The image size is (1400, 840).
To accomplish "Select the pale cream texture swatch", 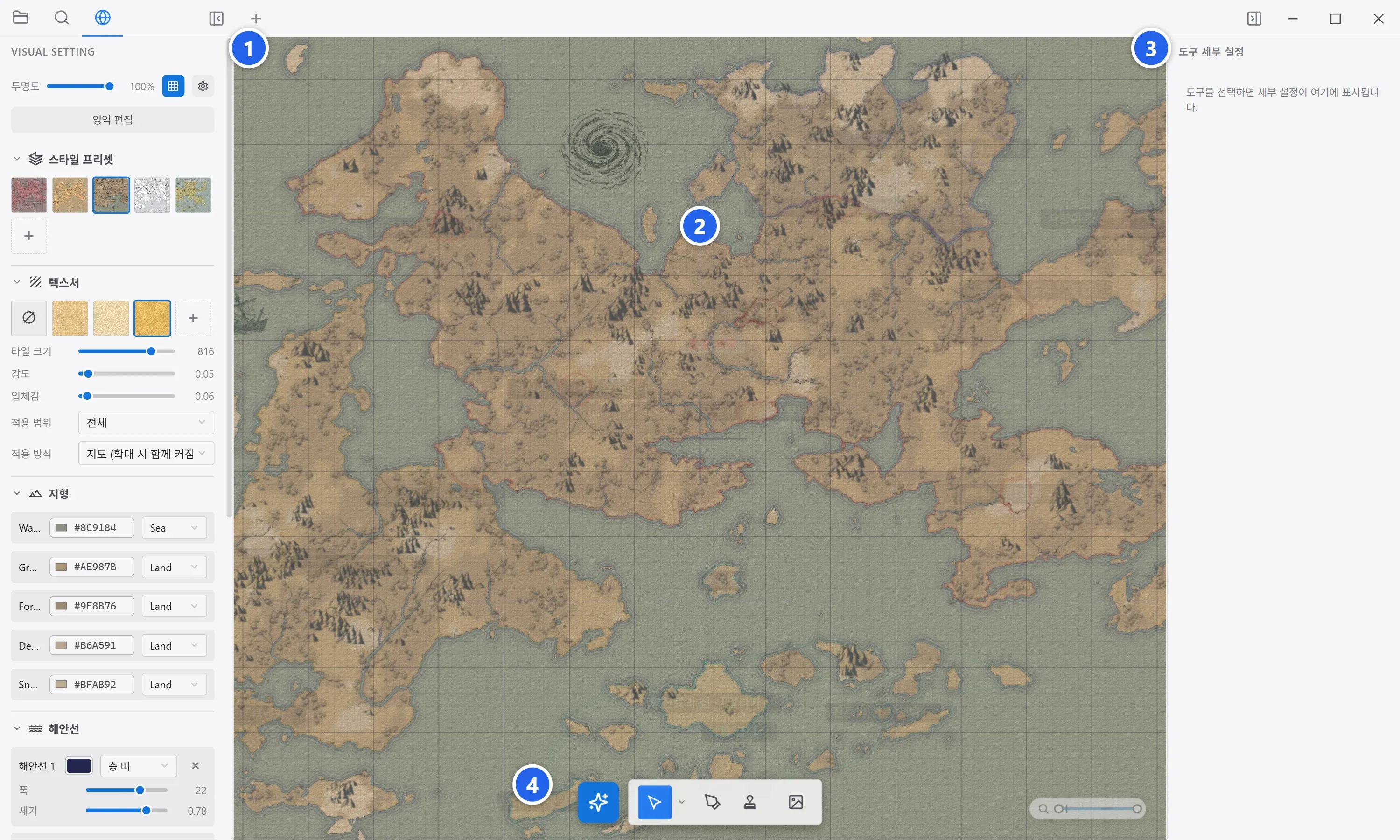I will [111, 318].
